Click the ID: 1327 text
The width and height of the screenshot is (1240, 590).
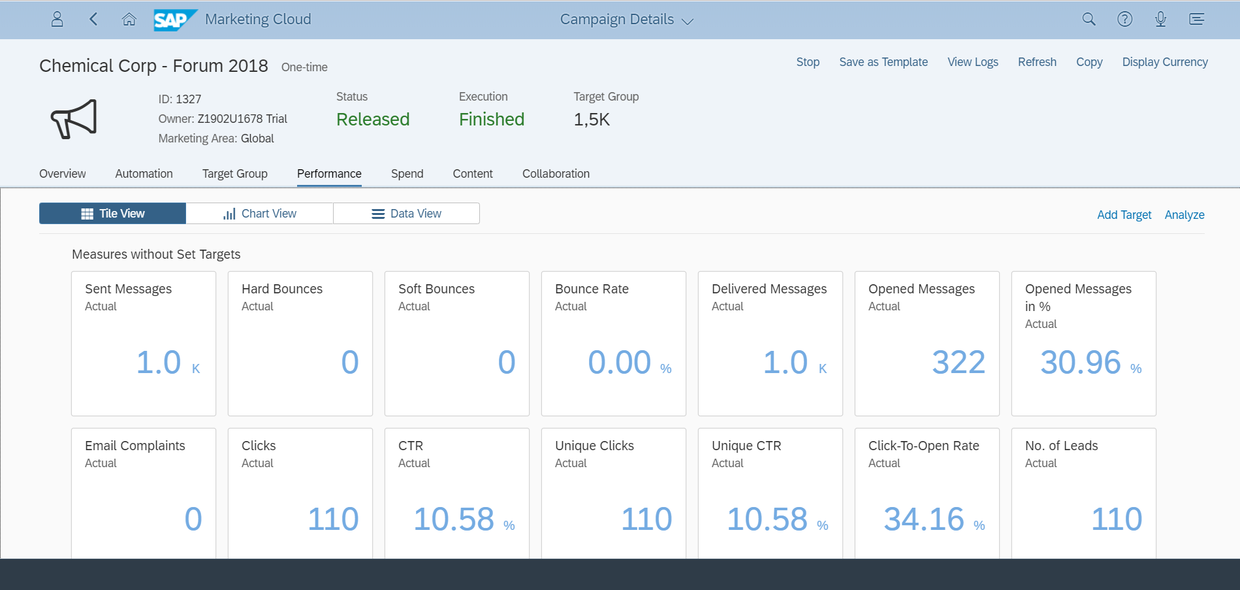[180, 99]
